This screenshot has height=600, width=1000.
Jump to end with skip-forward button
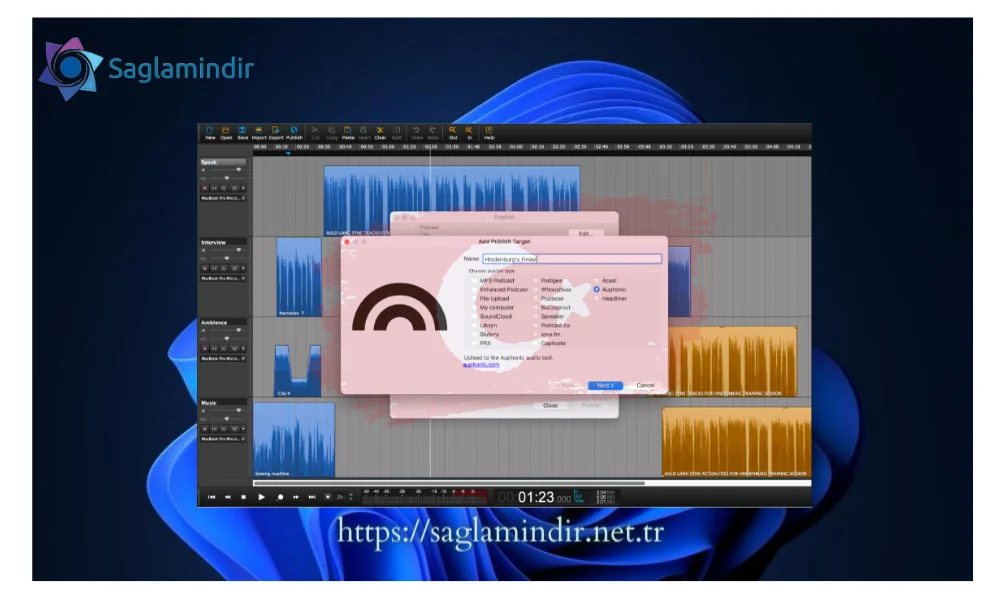pyautogui.click(x=312, y=497)
